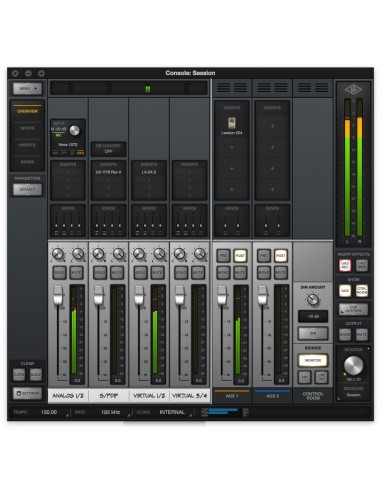Click the Universal Audio logo icon
This screenshot has height=492, width=381.
click(x=353, y=89)
